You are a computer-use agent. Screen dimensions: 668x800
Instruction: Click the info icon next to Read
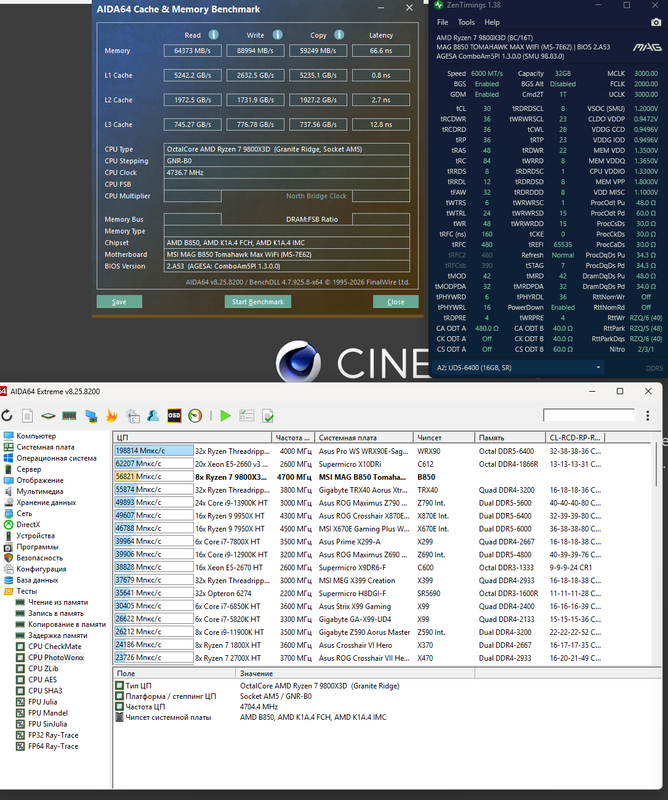tap(213, 35)
